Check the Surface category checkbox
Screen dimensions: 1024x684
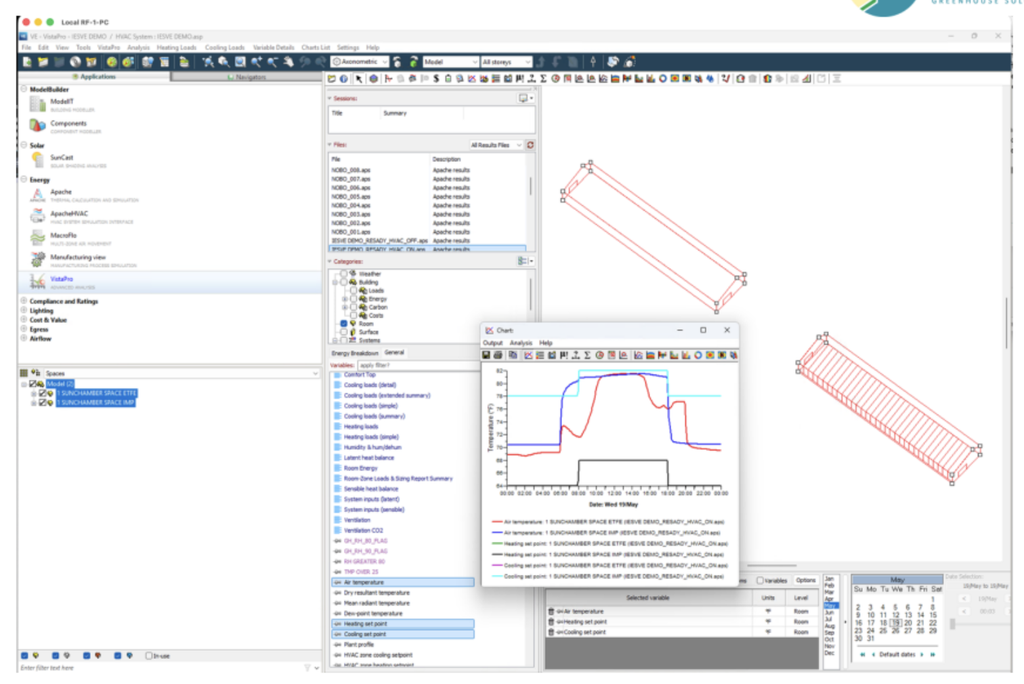pyautogui.click(x=344, y=333)
